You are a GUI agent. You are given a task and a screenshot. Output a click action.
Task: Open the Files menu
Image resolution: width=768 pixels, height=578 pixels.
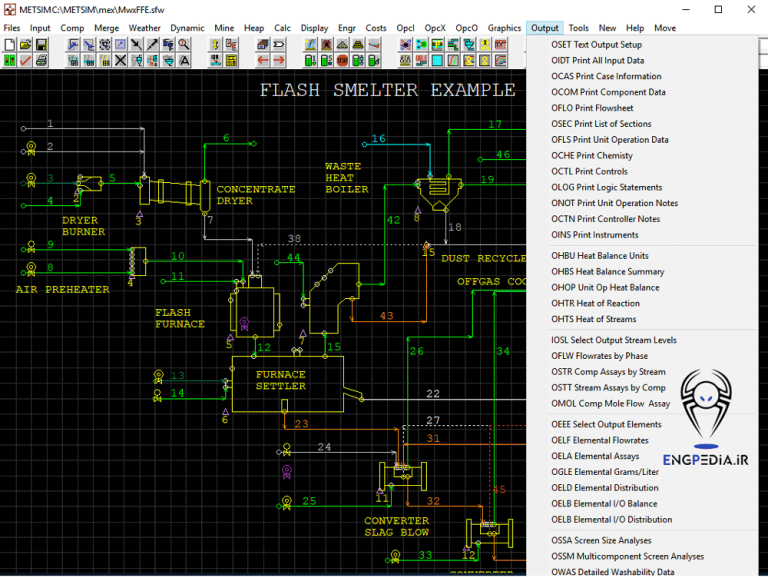point(12,28)
